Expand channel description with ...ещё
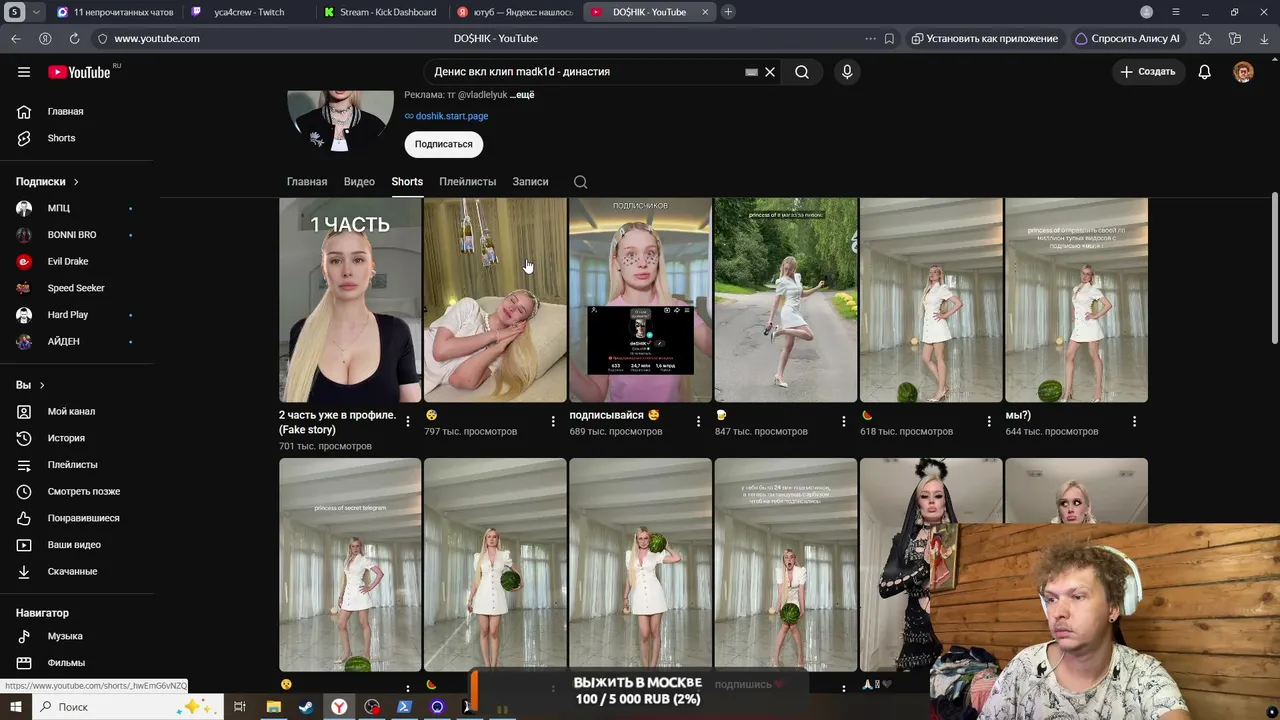1280x720 pixels. (522, 95)
